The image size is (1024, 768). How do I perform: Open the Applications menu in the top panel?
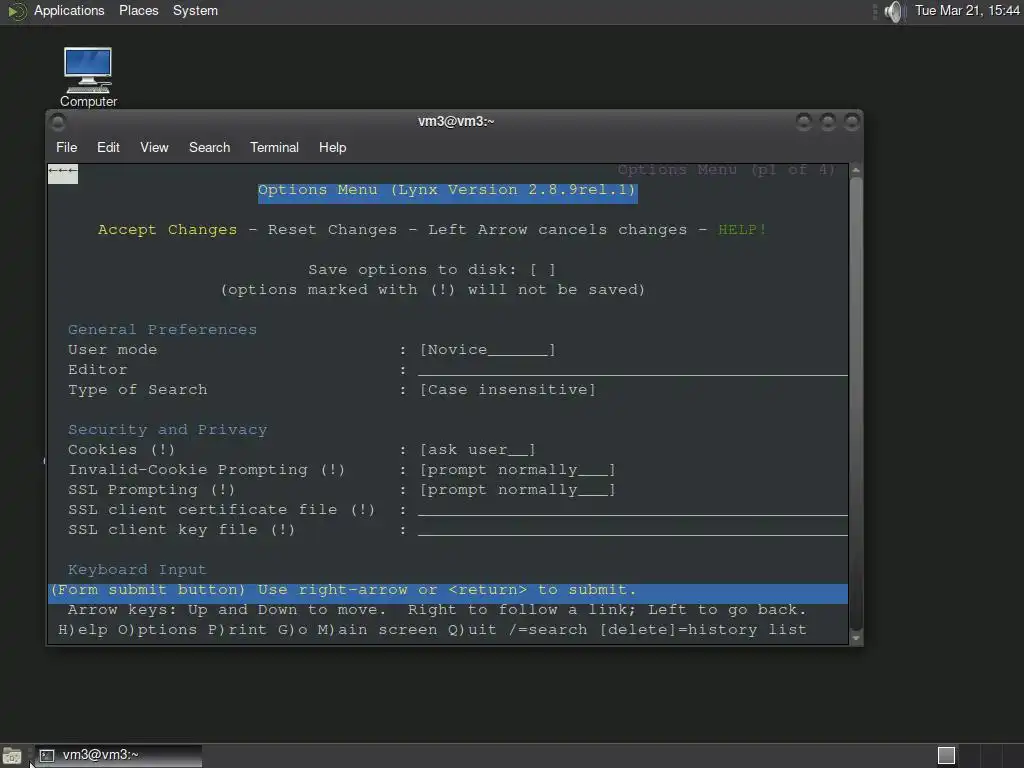click(69, 11)
